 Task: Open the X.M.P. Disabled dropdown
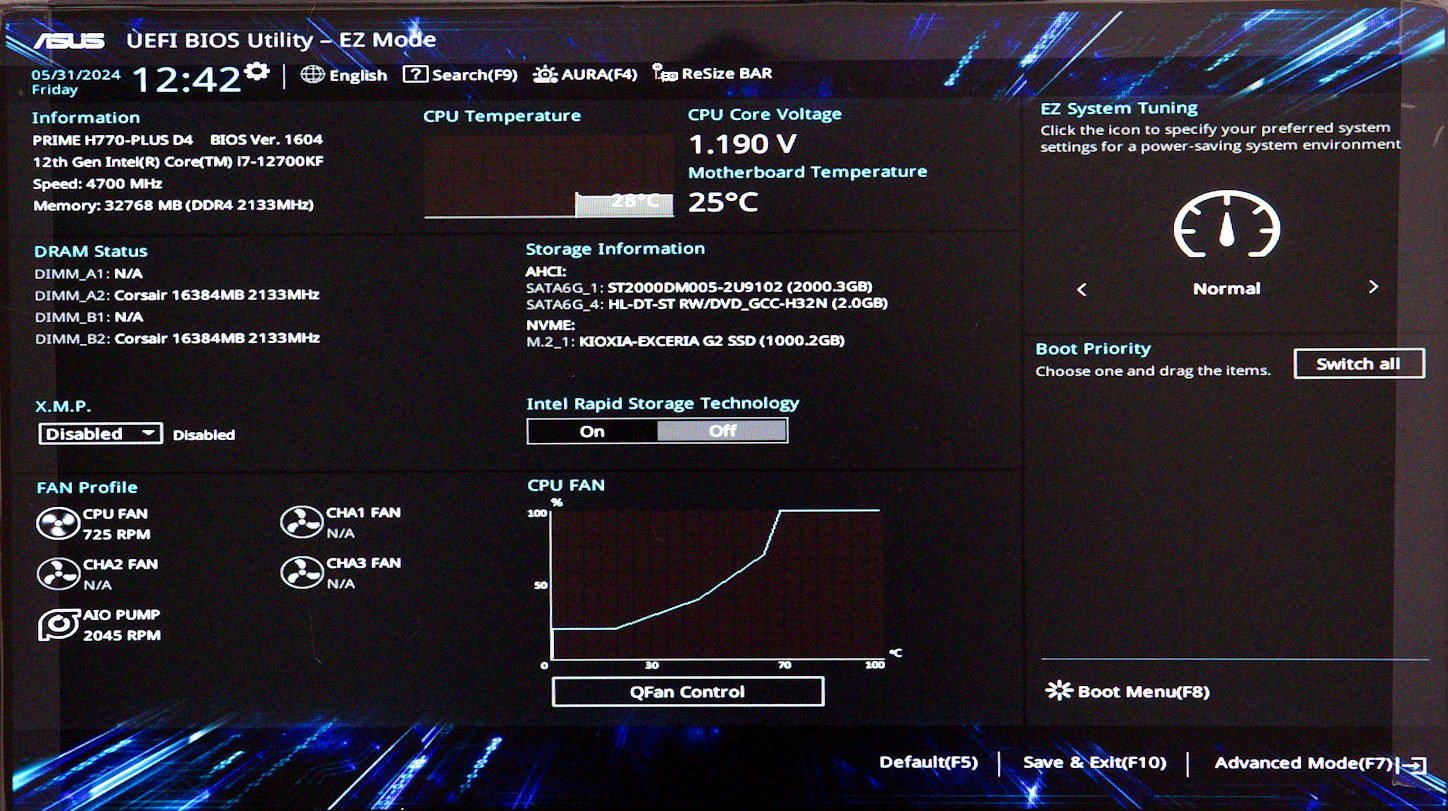point(100,434)
